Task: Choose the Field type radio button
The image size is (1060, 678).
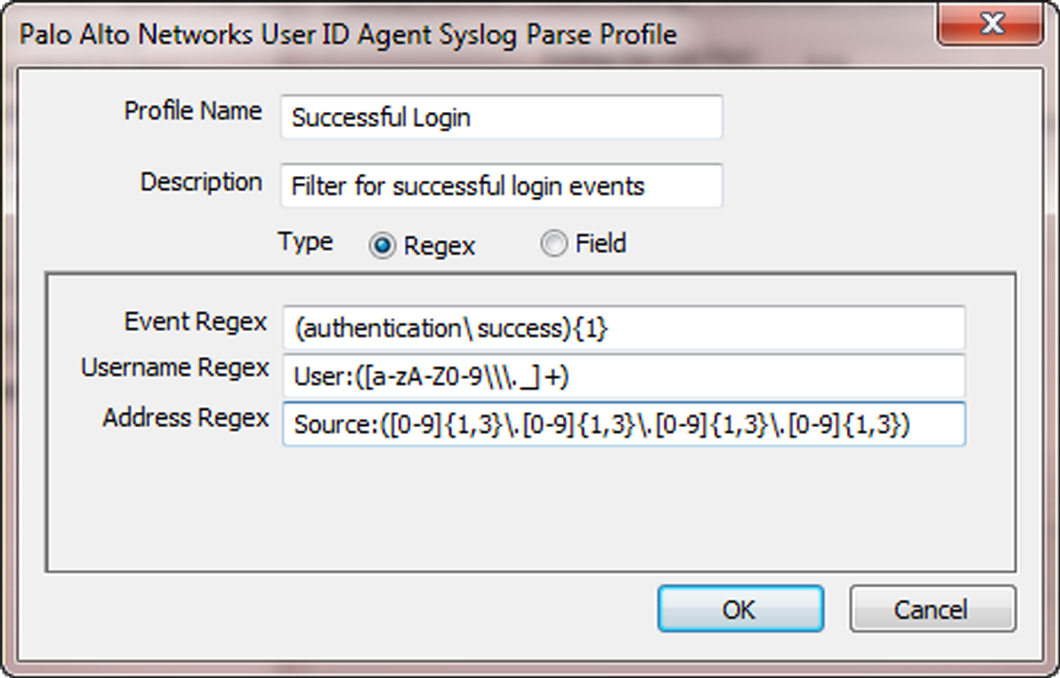Action: point(553,245)
